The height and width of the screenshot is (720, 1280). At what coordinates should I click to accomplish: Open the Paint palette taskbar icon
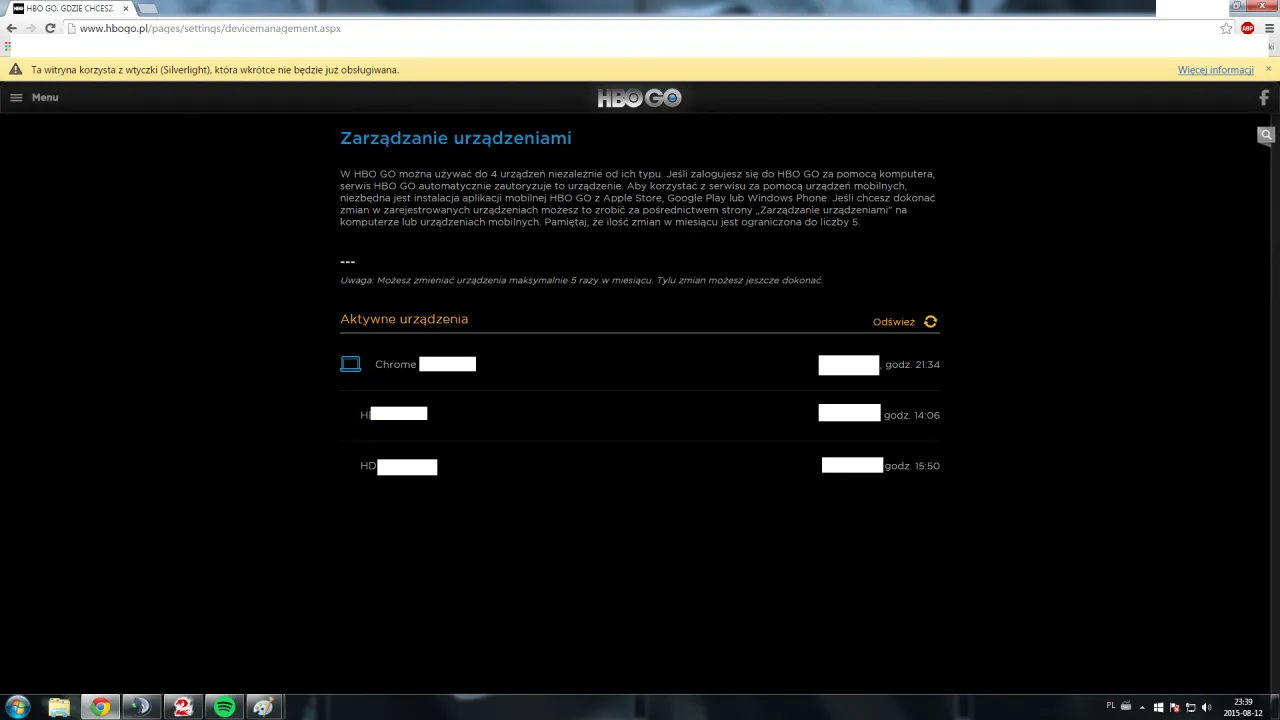pyautogui.click(x=263, y=707)
